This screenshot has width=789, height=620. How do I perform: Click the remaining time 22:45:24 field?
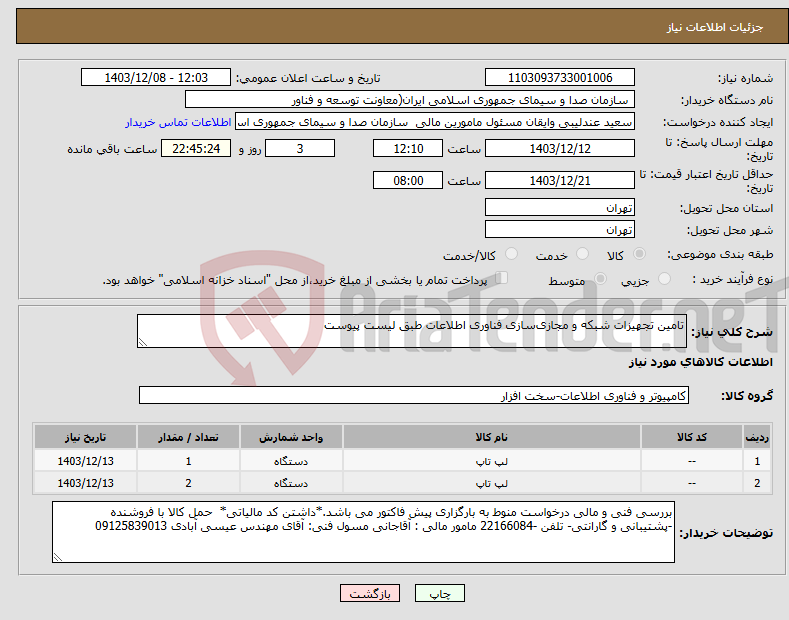point(196,148)
